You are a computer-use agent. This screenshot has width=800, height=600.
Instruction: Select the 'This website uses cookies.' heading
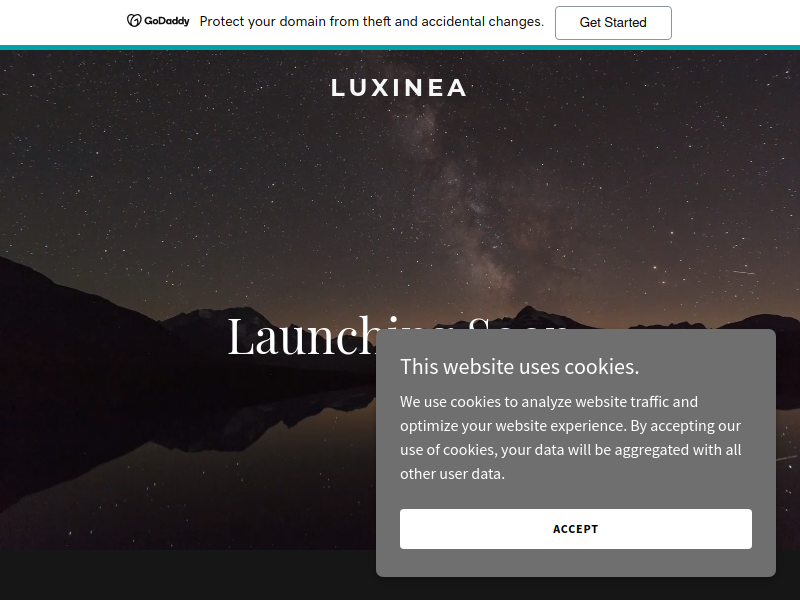(x=519, y=367)
